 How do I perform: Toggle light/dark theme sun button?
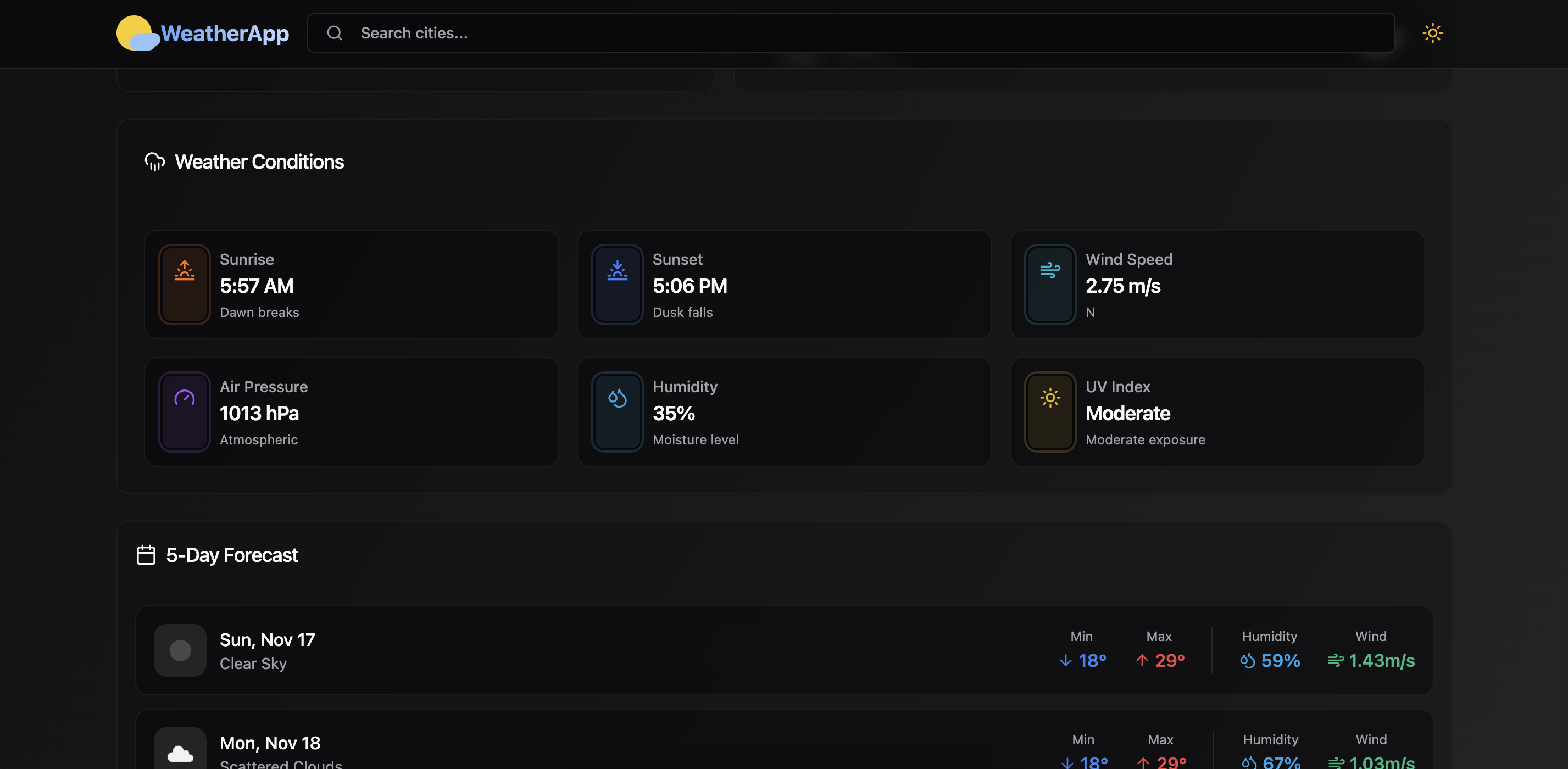(x=1432, y=33)
